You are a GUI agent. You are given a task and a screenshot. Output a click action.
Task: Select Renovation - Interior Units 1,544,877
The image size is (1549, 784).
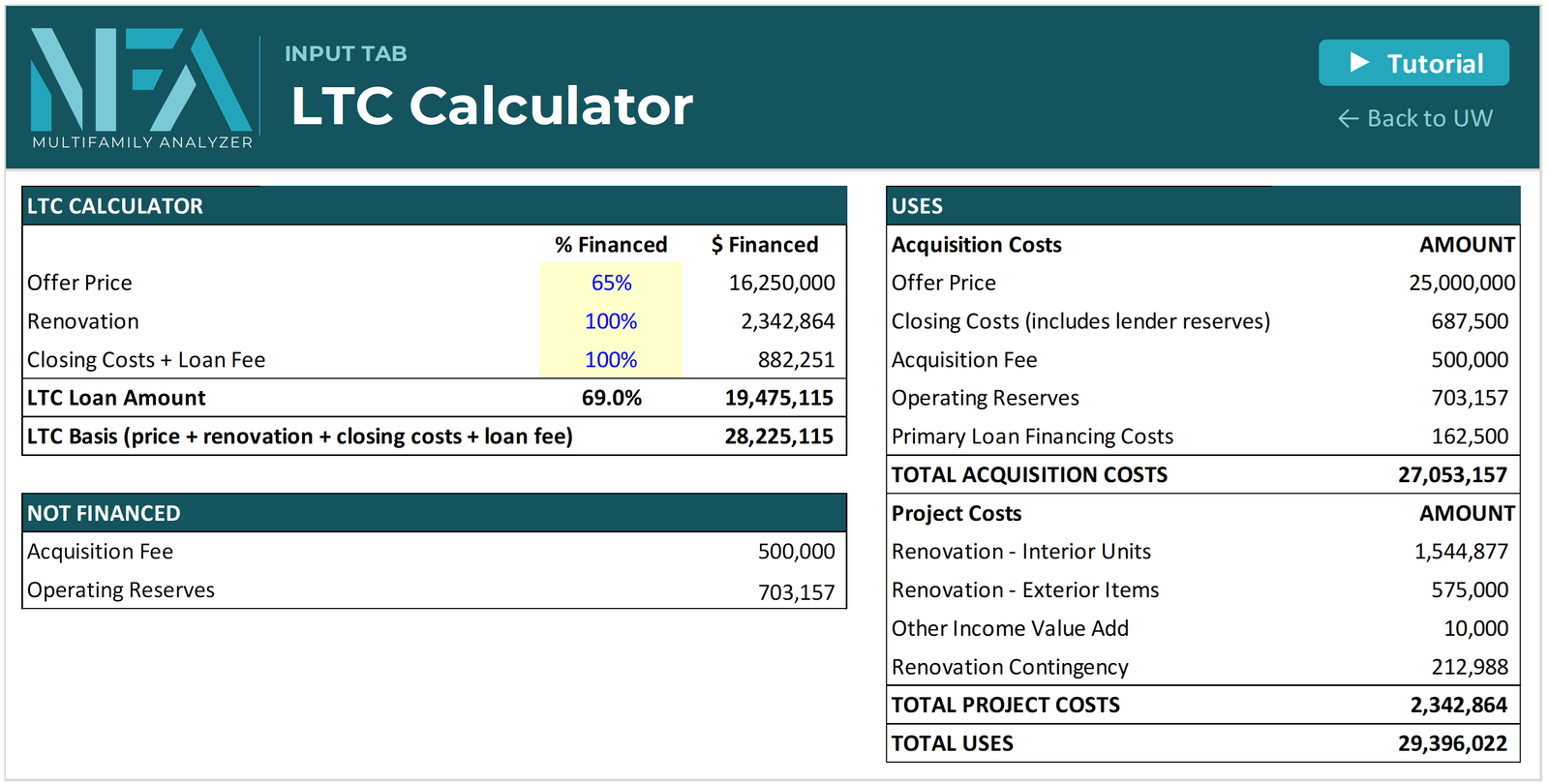point(1461,552)
